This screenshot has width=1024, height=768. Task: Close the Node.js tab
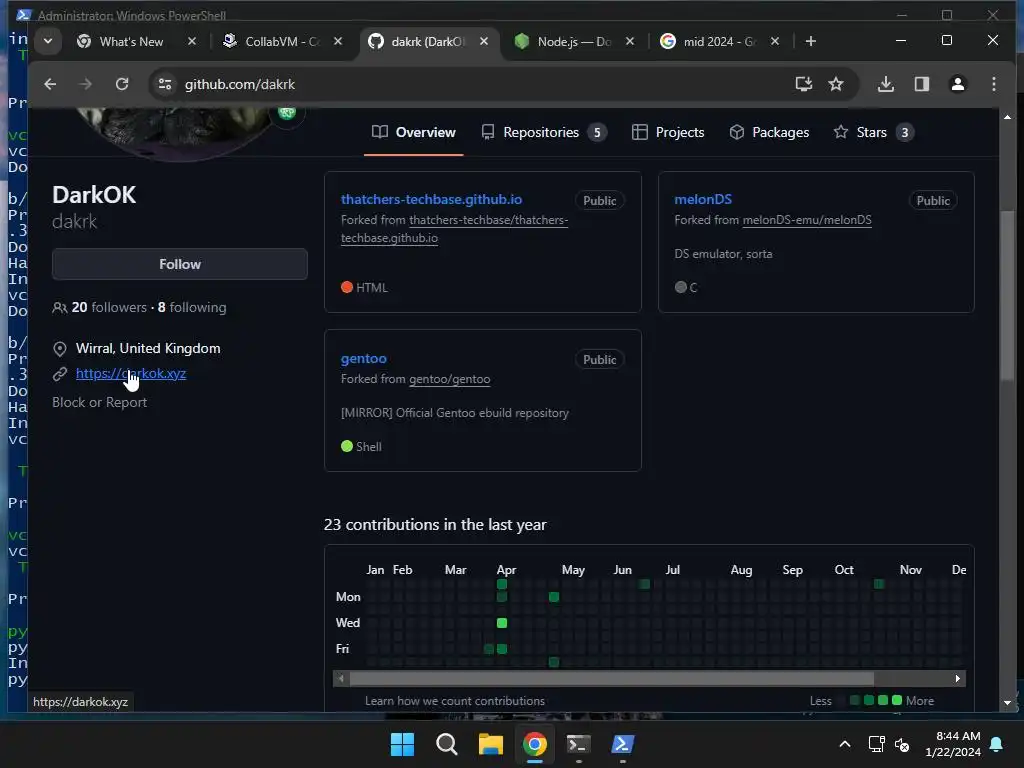click(630, 41)
